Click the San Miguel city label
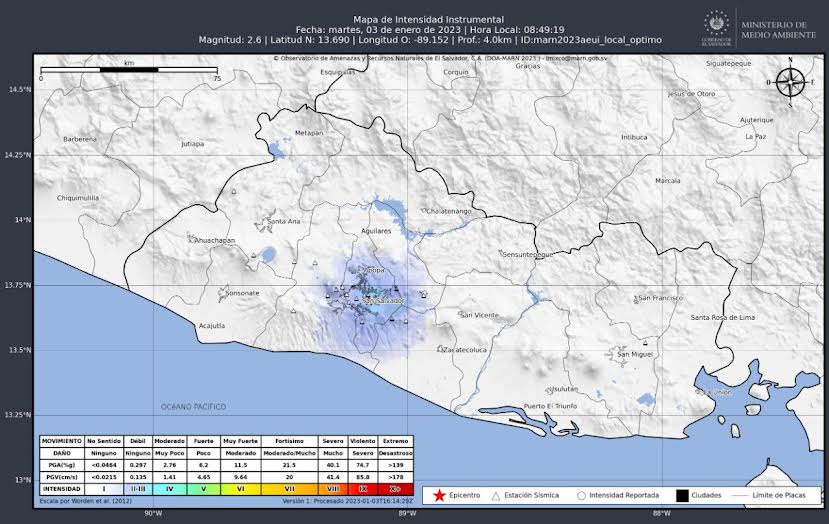Image resolution: width=829 pixels, height=524 pixels. pos(635,354)
